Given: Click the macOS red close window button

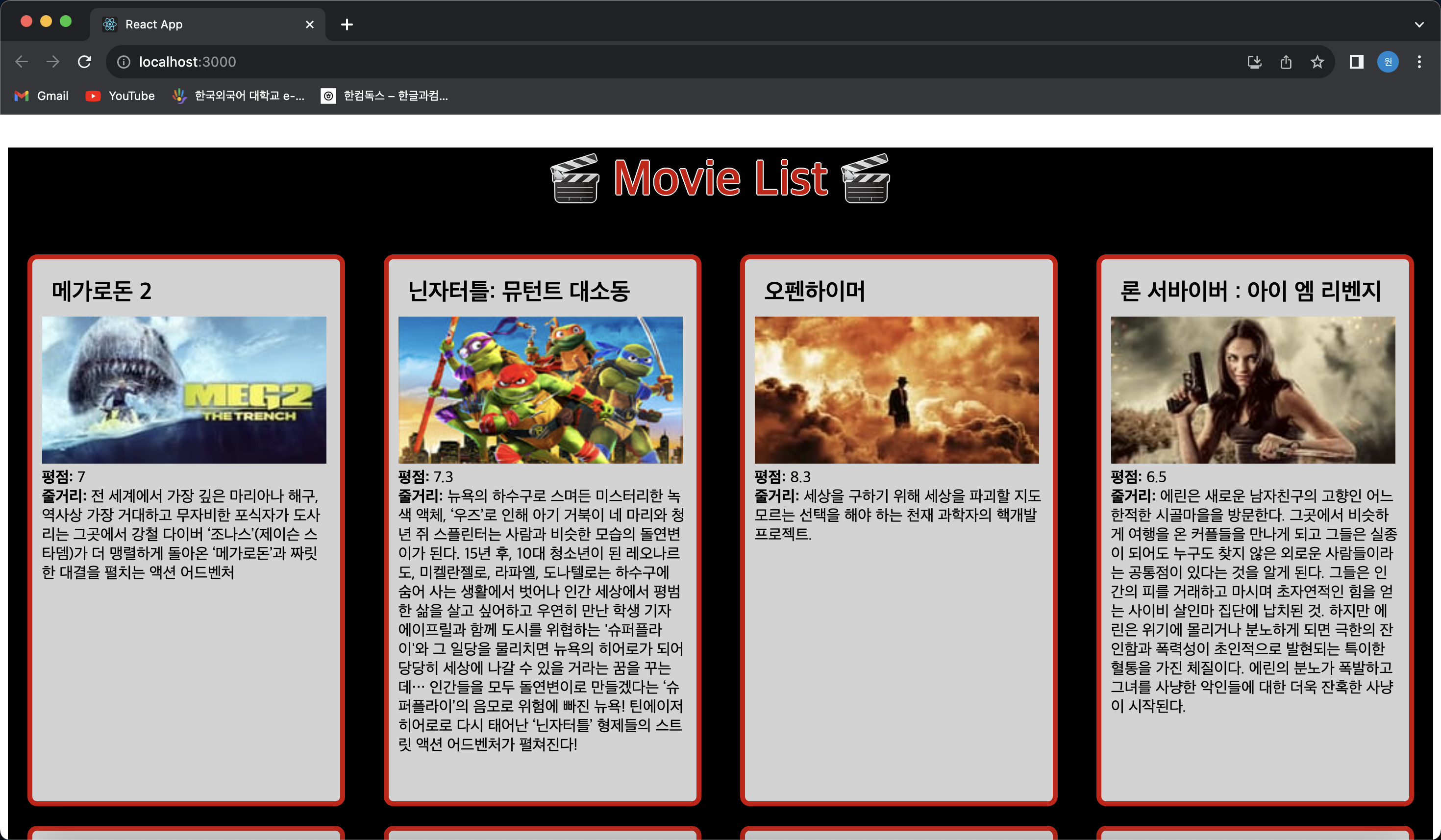Looking at the screenshot, I should pyautogui.click(x=26, y=21).
